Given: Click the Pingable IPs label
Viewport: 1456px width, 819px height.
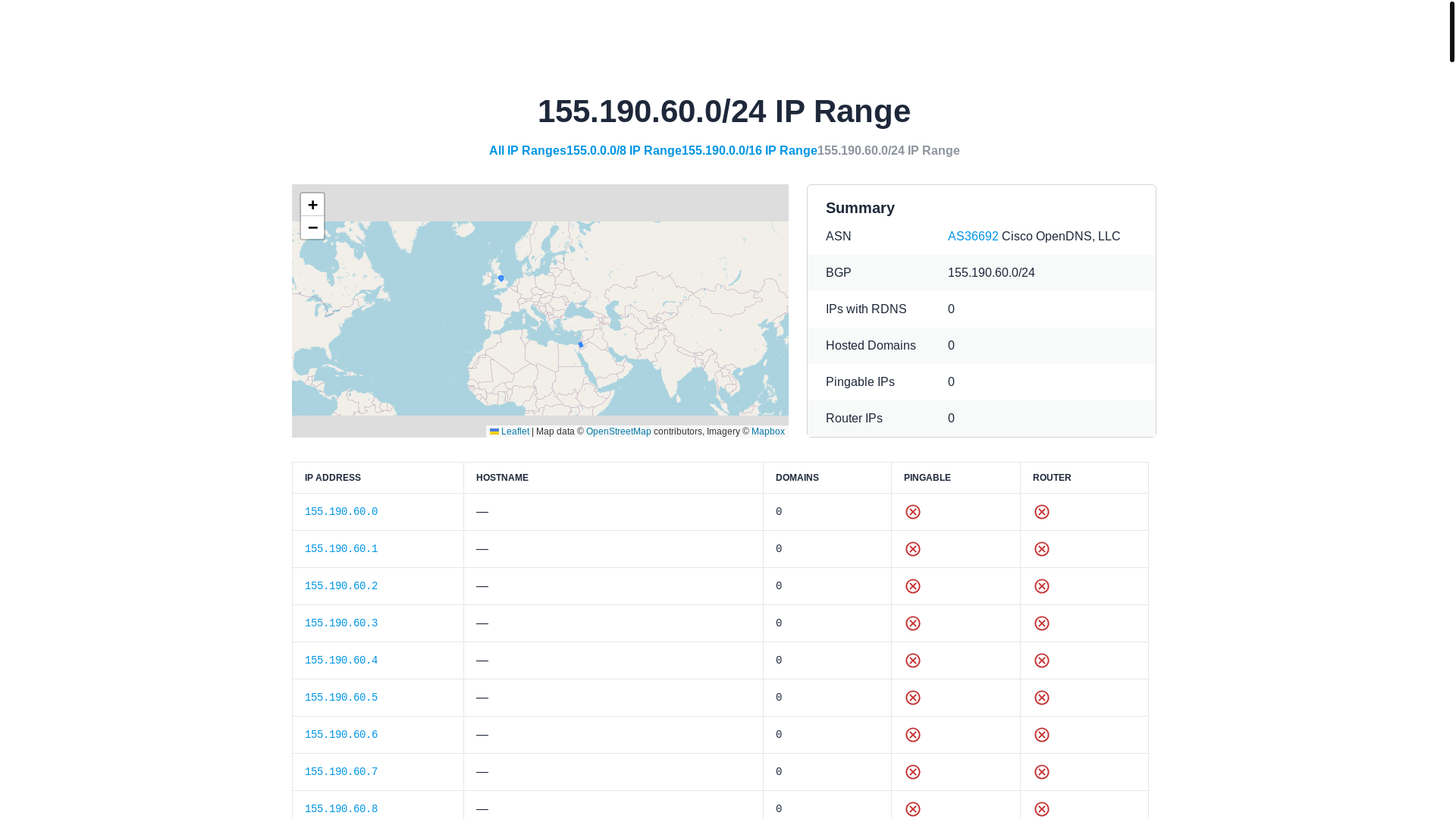Looking at the screenshot, I should [x=860, y=382].
